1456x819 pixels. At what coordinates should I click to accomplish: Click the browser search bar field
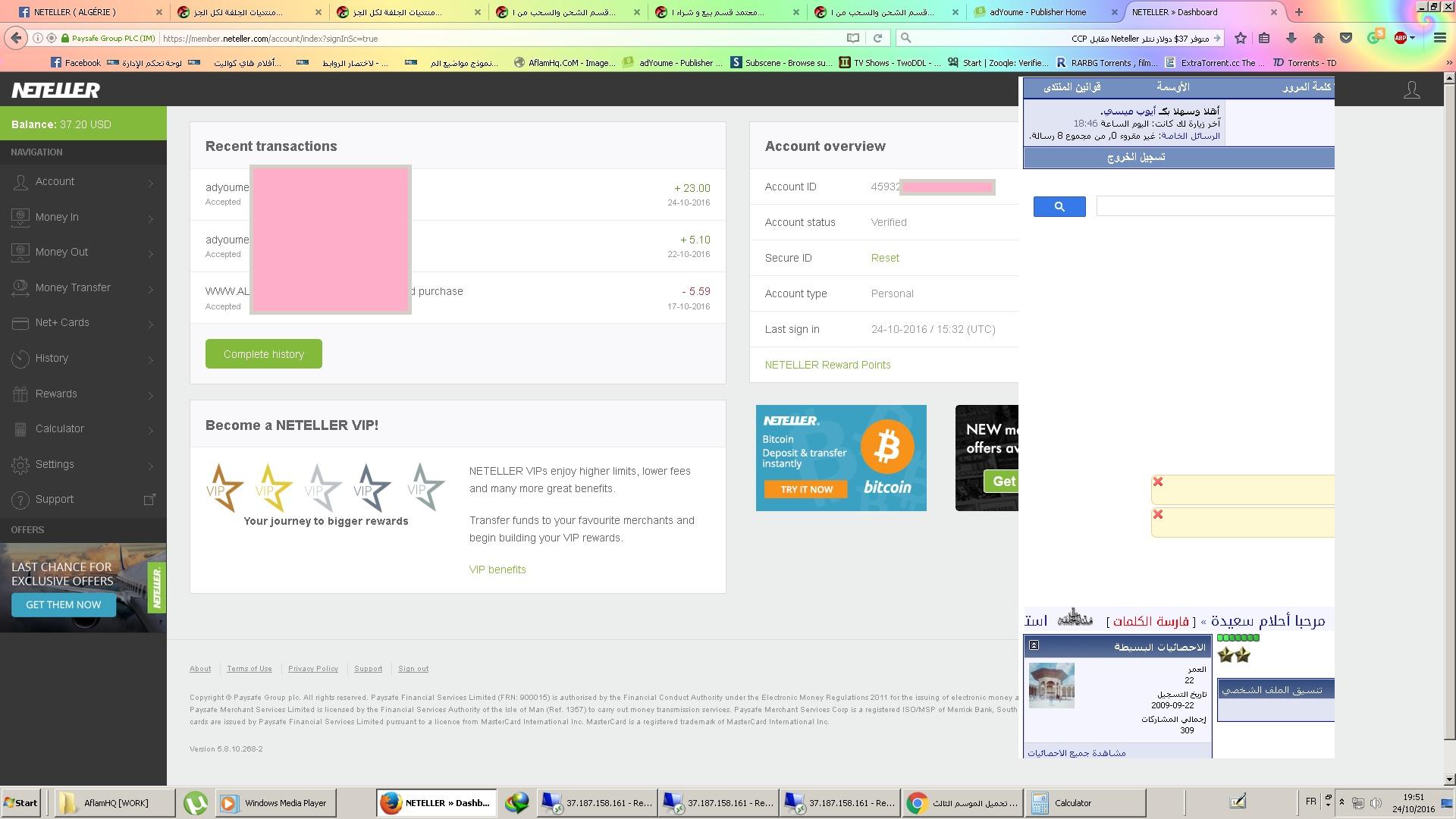1059,38
